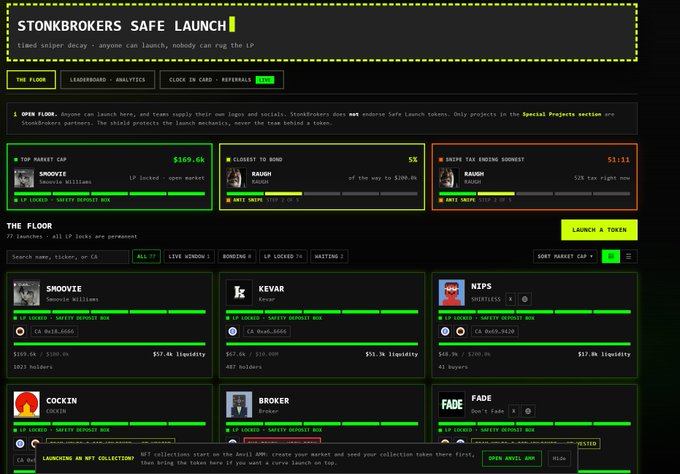
Task: Open the X social link on NIPS card
Action: (510, 299)
